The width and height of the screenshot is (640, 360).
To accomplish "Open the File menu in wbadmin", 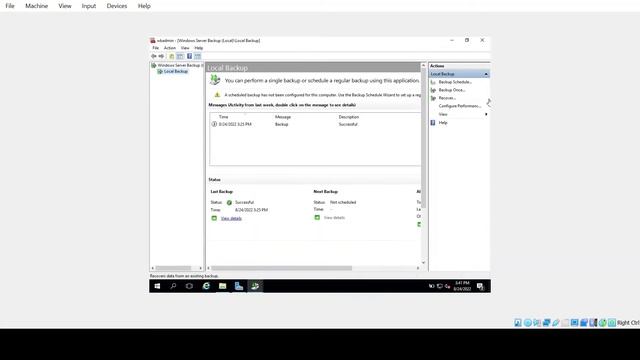I will (x=156, y=48).
